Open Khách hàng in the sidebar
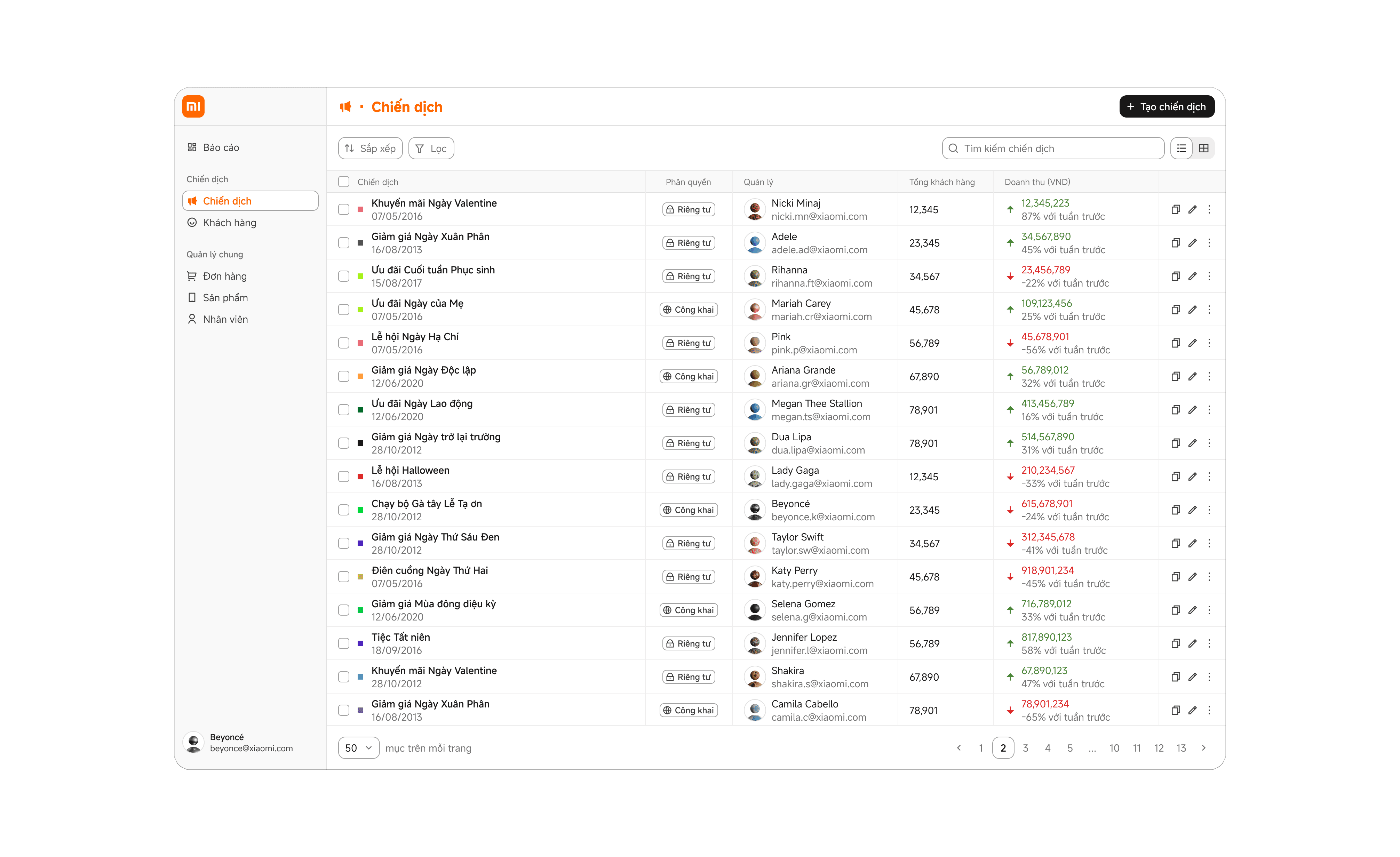Image resolution: width=1400 pixels, height=857 pixels. pos(230,223)
